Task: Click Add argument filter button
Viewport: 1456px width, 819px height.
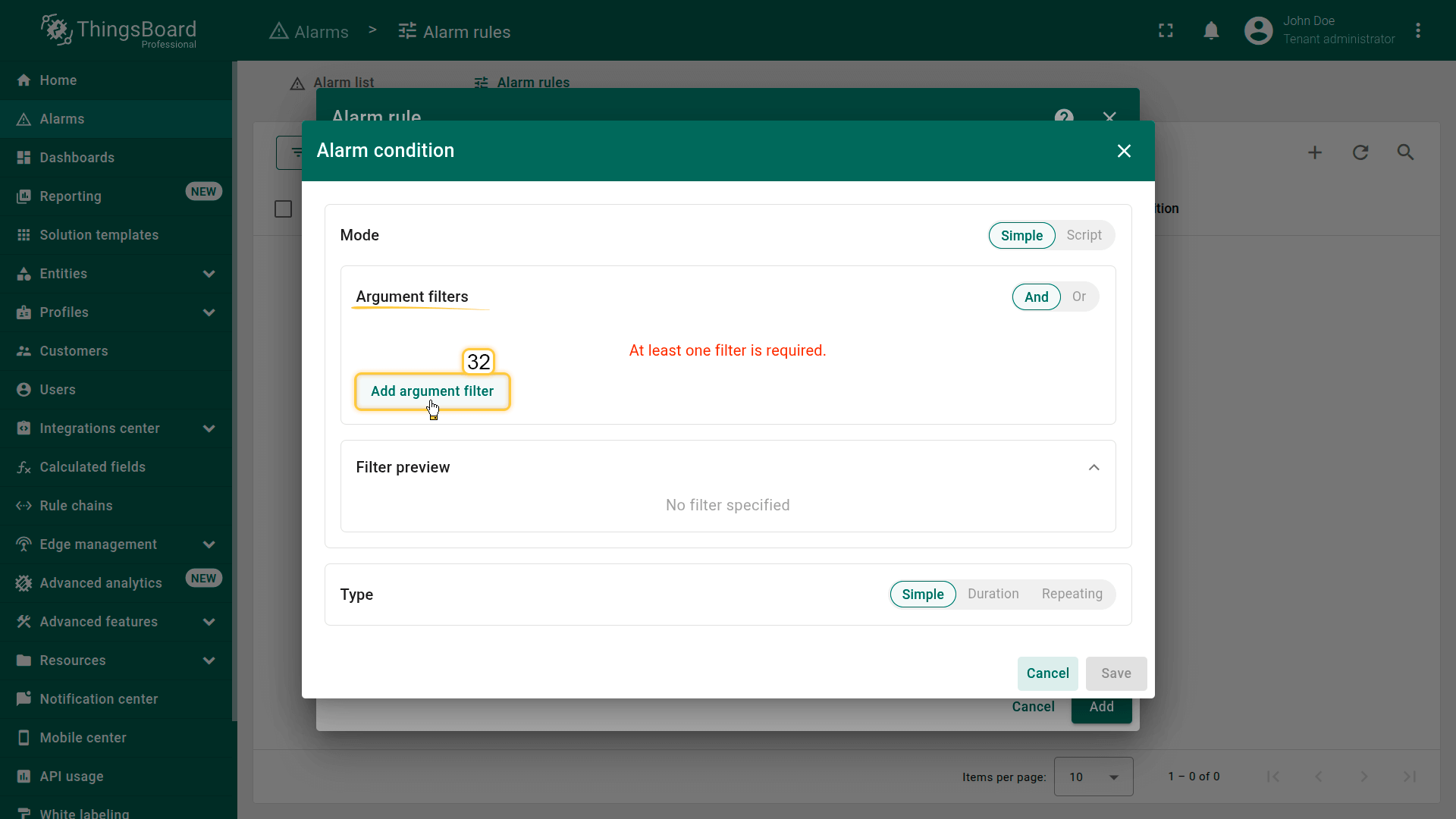Action: (x=431, y=391)
